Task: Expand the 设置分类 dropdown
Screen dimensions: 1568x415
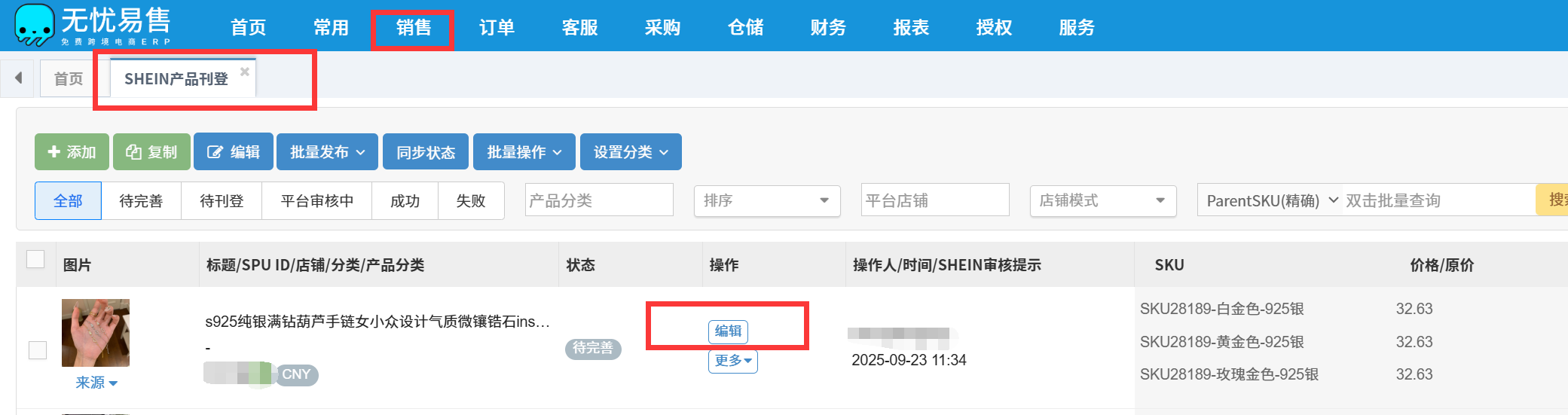Action: tap(631, 152)
